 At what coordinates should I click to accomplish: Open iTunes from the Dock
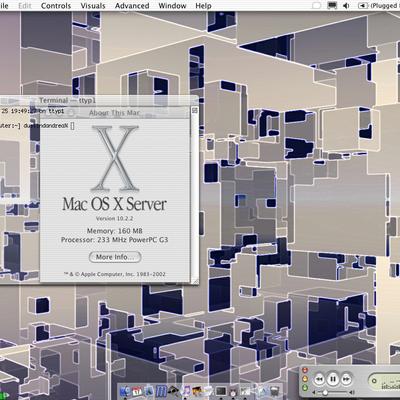[187, 391]
